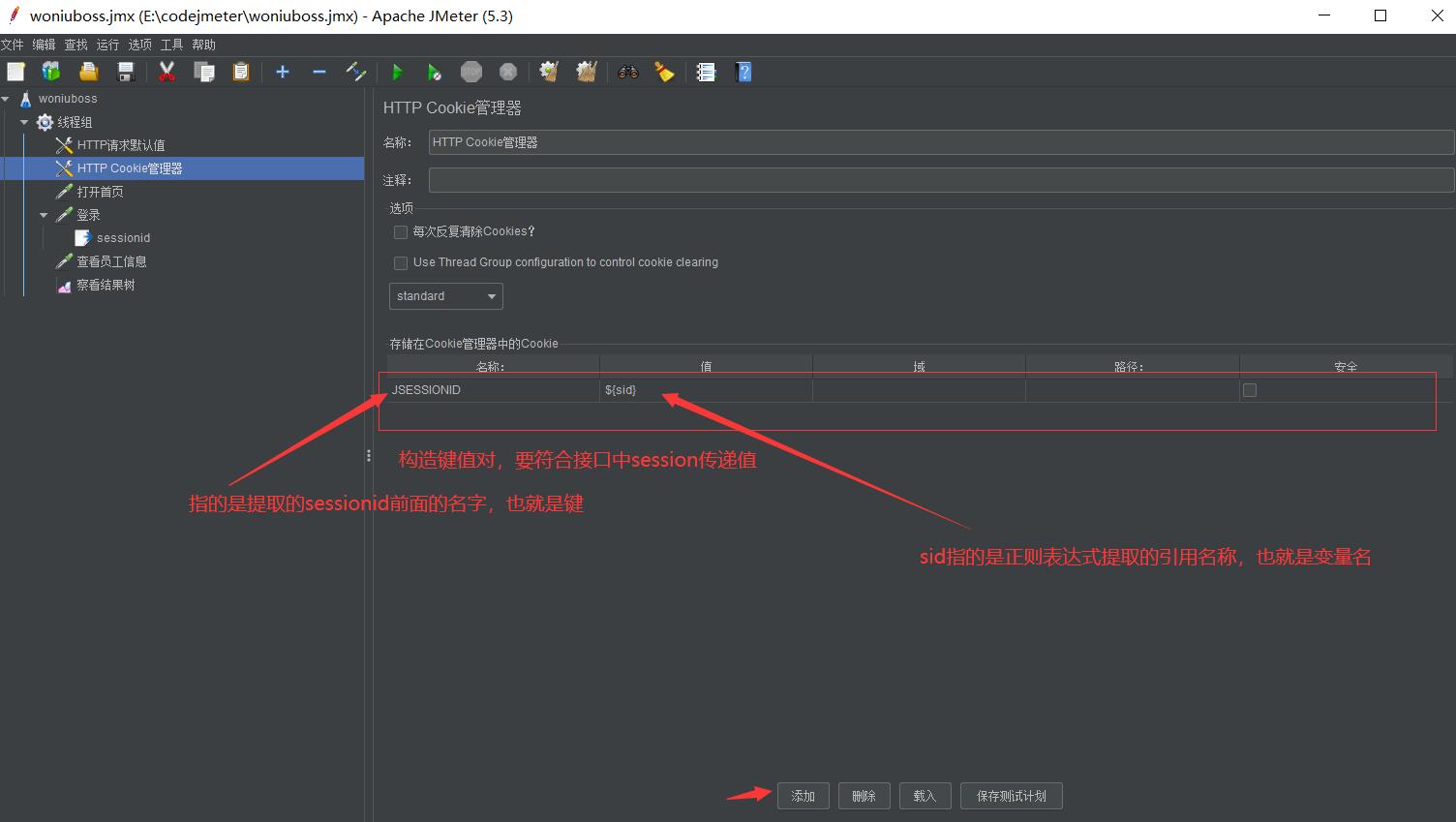The image size is (1456, 822).
Task: Click the 注释 comment input field
Action: [x=941, y=180]
